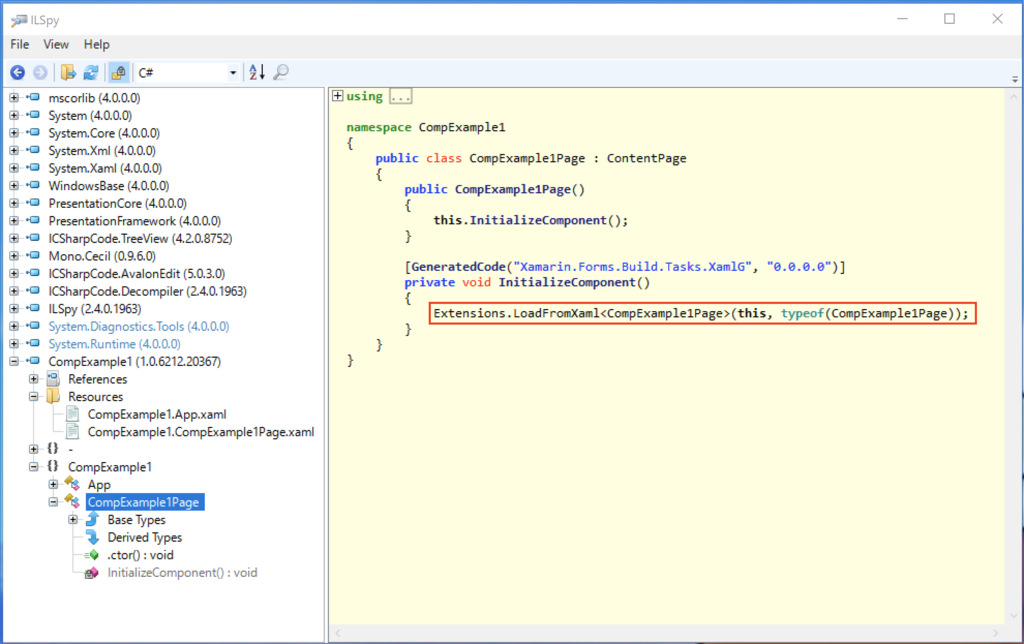Collapse the CompExample1 namespace node
The image size is (1024, 644).
tap(33, 467)
